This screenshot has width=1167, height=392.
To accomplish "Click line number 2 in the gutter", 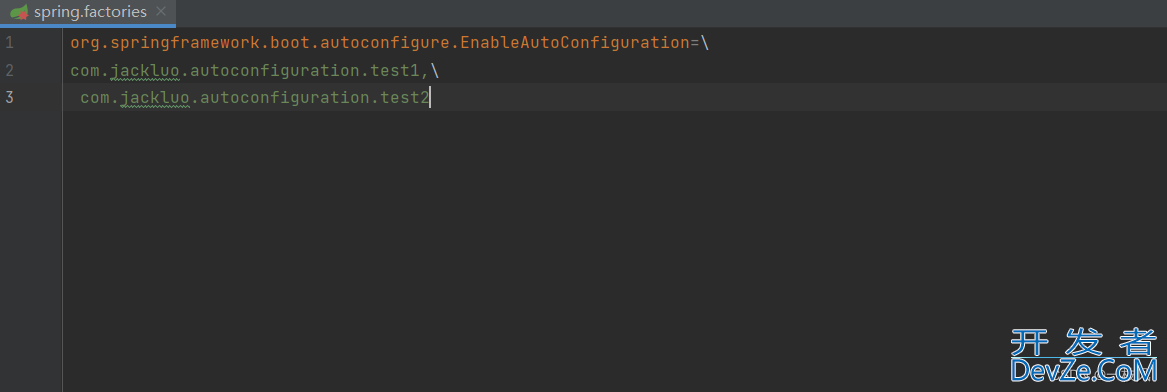I will point(9,71).
